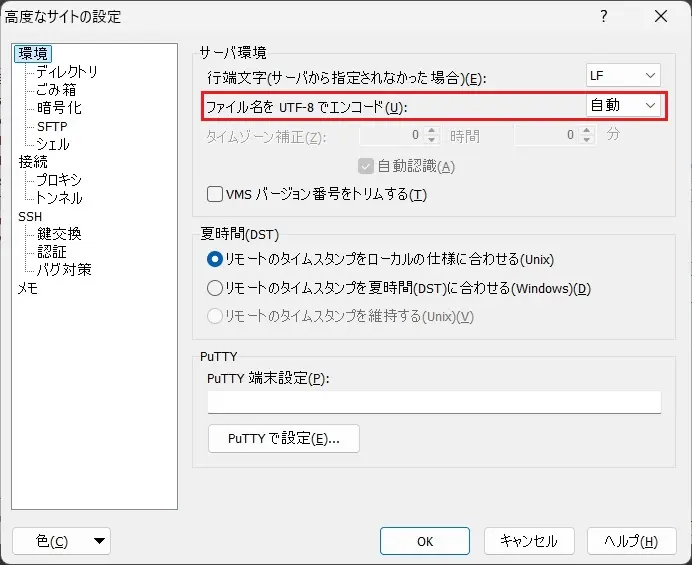This screenshot has height=565, width=692.
Task: Click the キャンセル button
Action: click(528, 541)
